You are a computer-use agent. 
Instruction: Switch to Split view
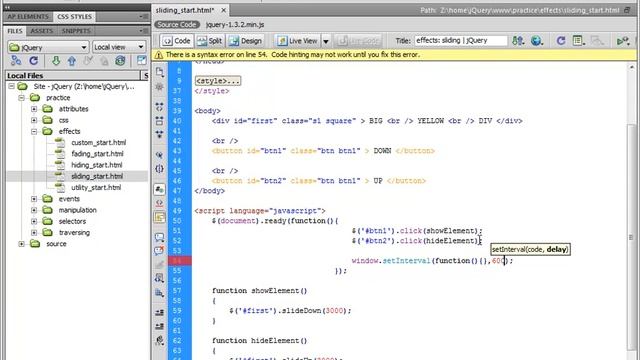(209, 41)
